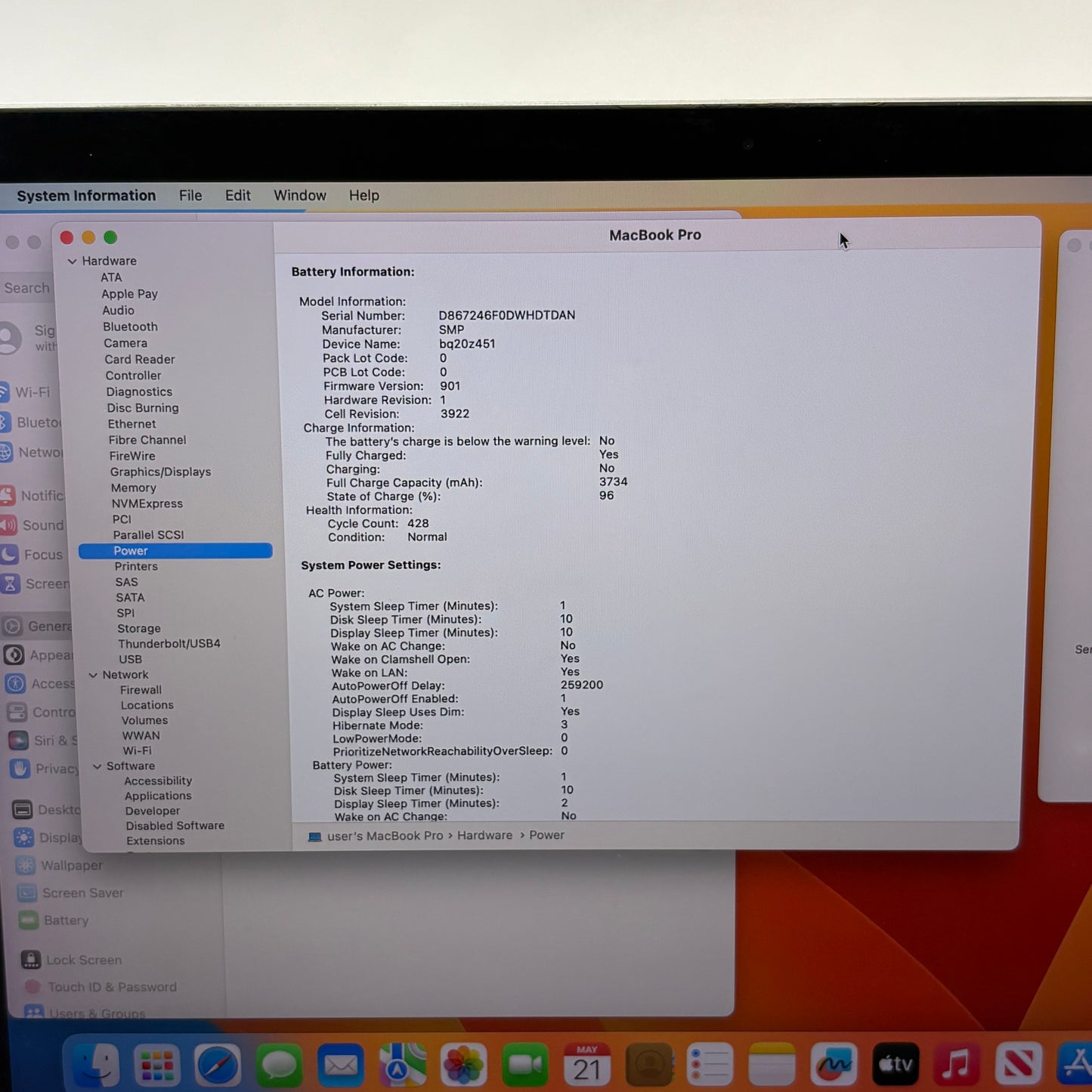Select Memory in the Hardware list
Viewport: 1092px width, 1092px height.
coord(133,488)
